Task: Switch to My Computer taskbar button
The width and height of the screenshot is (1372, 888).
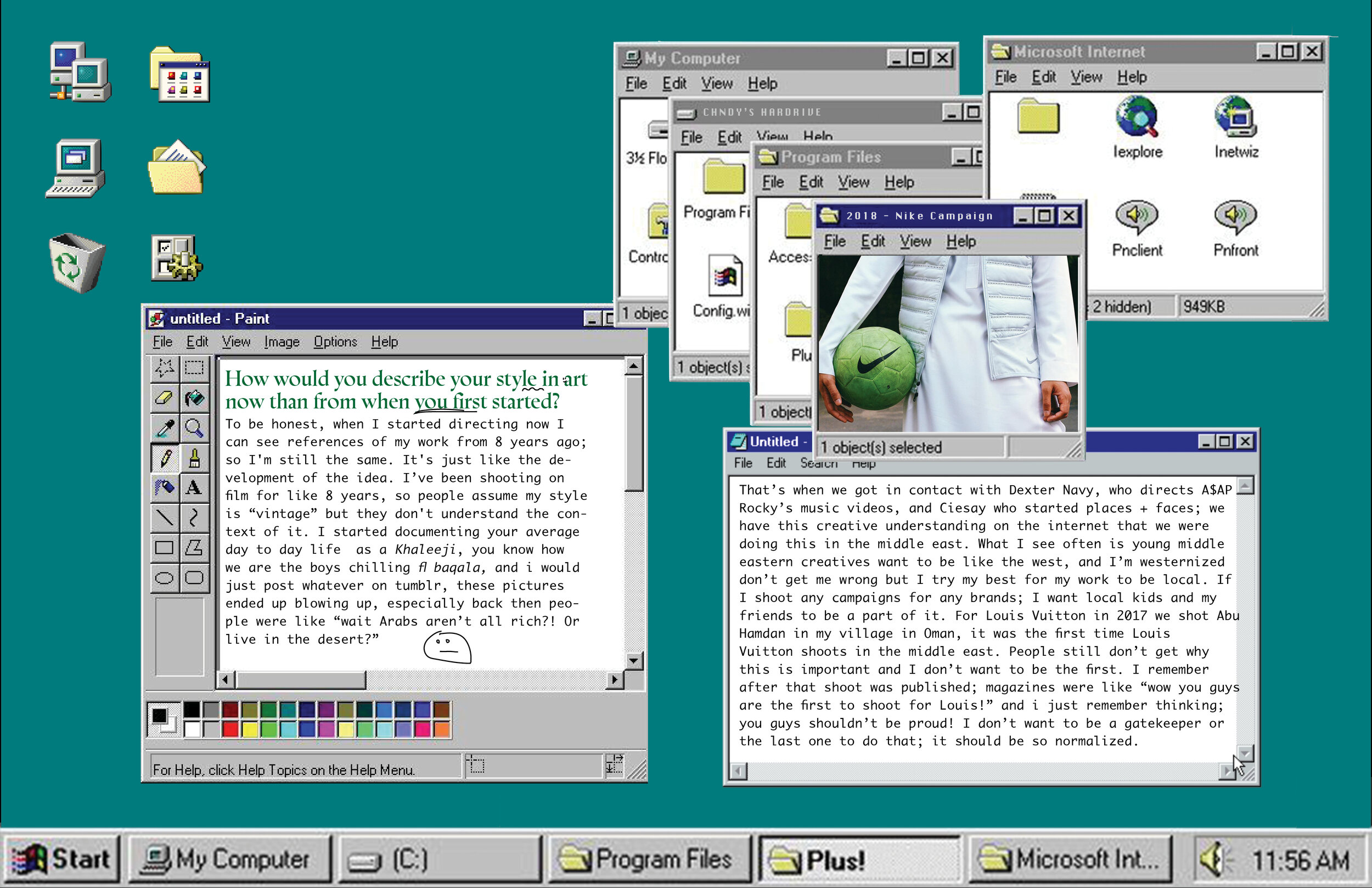Action: (x=230, y=860)
